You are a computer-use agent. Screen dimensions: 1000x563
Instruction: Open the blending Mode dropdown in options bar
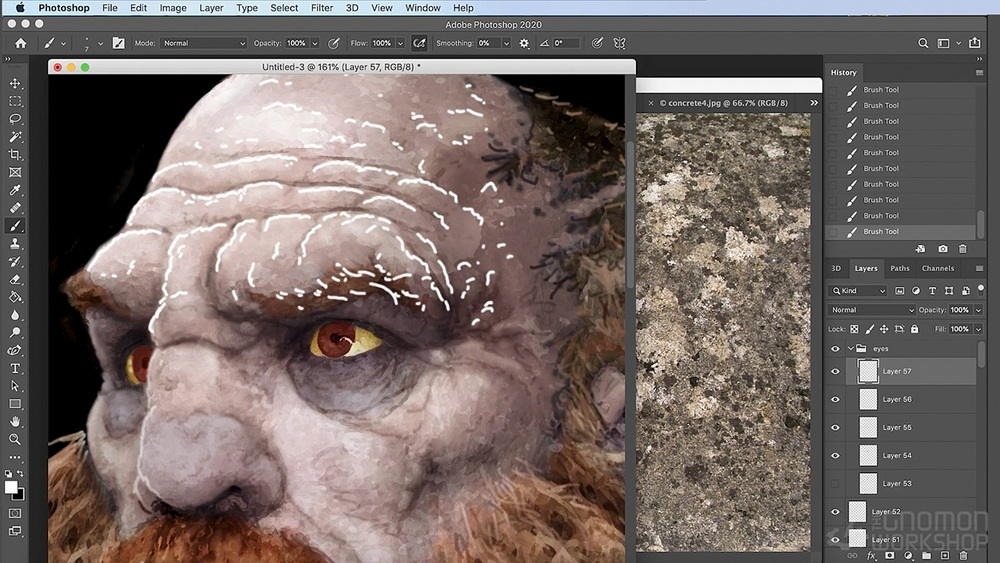[x=203, y=43]
